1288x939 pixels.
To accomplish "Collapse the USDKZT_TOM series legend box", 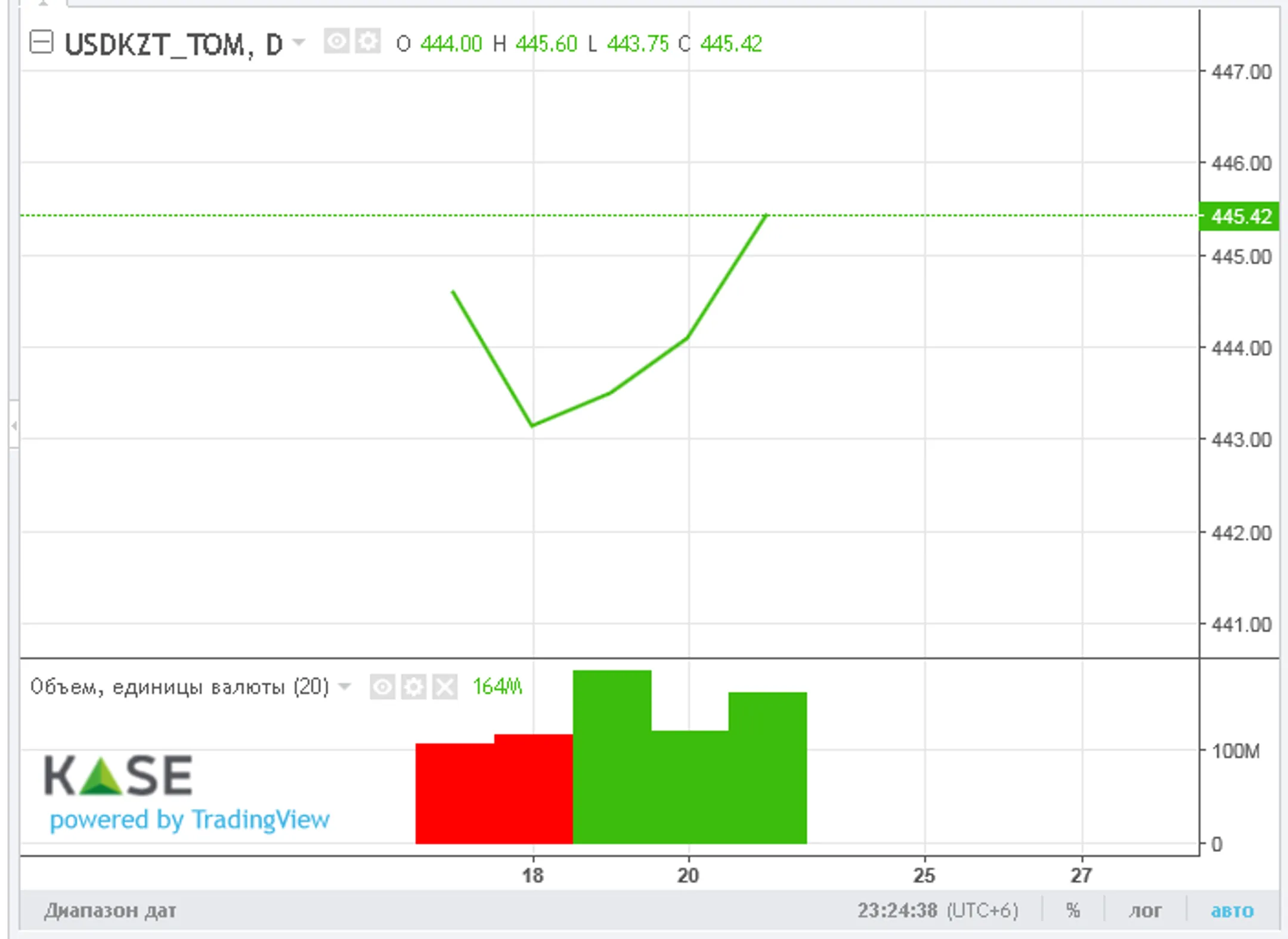I will [41, 43].
